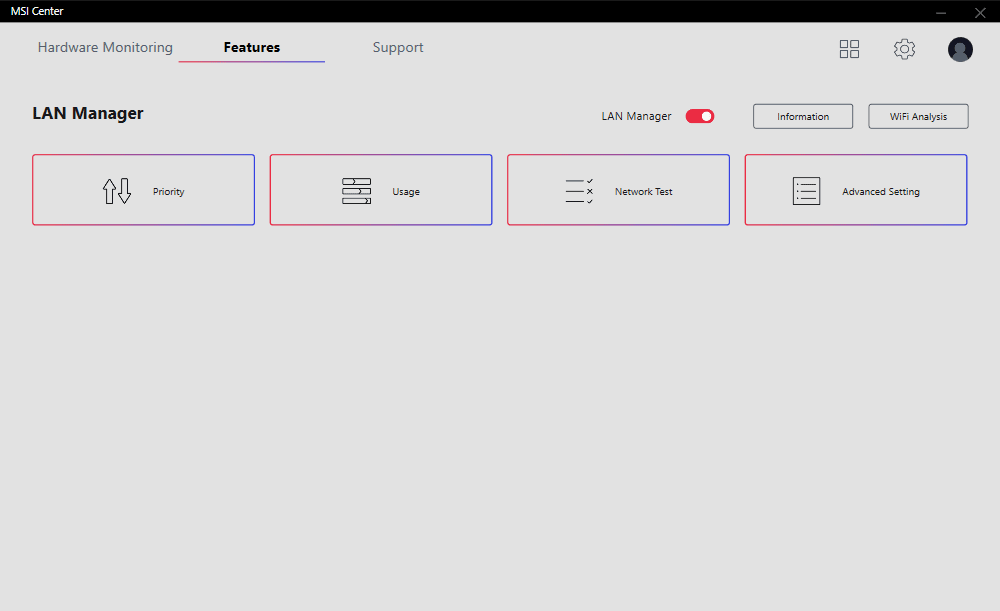Launch WiFi Analysis
This screenshot has width=1000, height=611.
[x=918, y=116]
